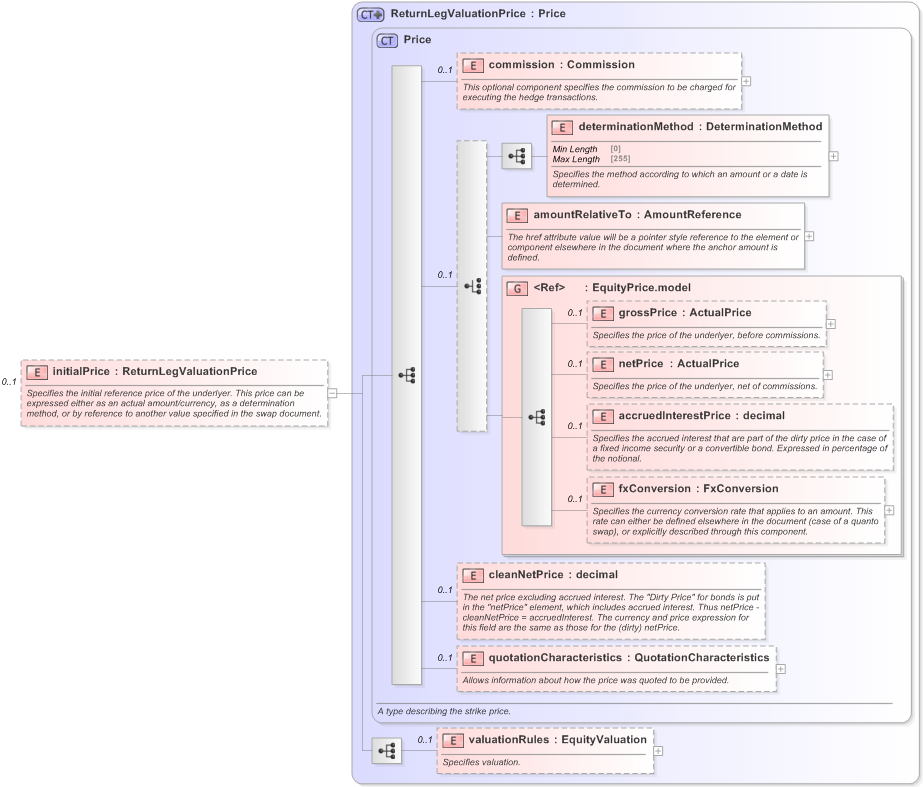Screen dimensions: 923x787
Task: Click the amountRelativeTo description text
Action: pos(653,247)
